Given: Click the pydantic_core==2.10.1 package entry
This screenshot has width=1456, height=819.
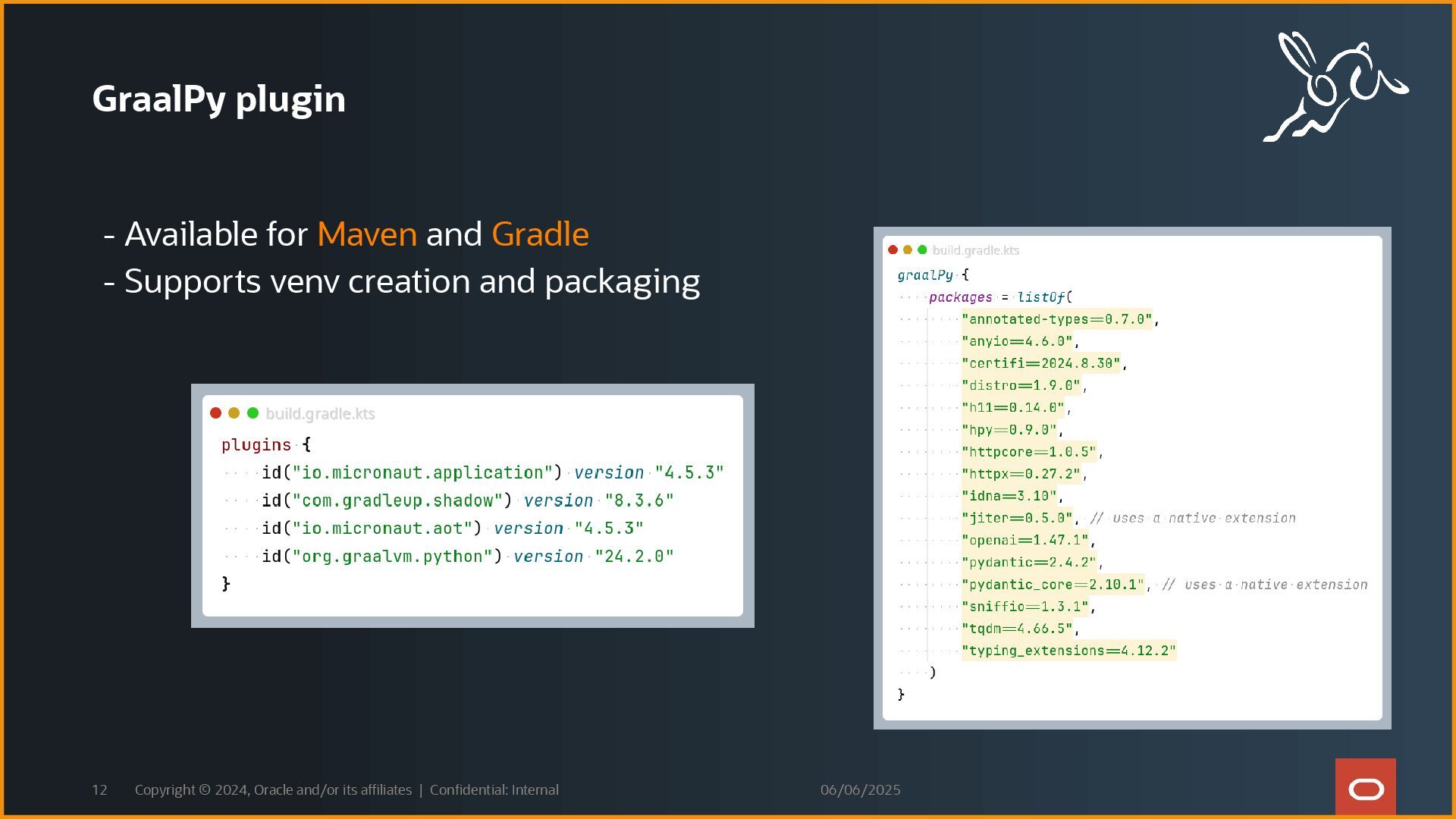Looking at the screenshot, I should click(1053, 585).
